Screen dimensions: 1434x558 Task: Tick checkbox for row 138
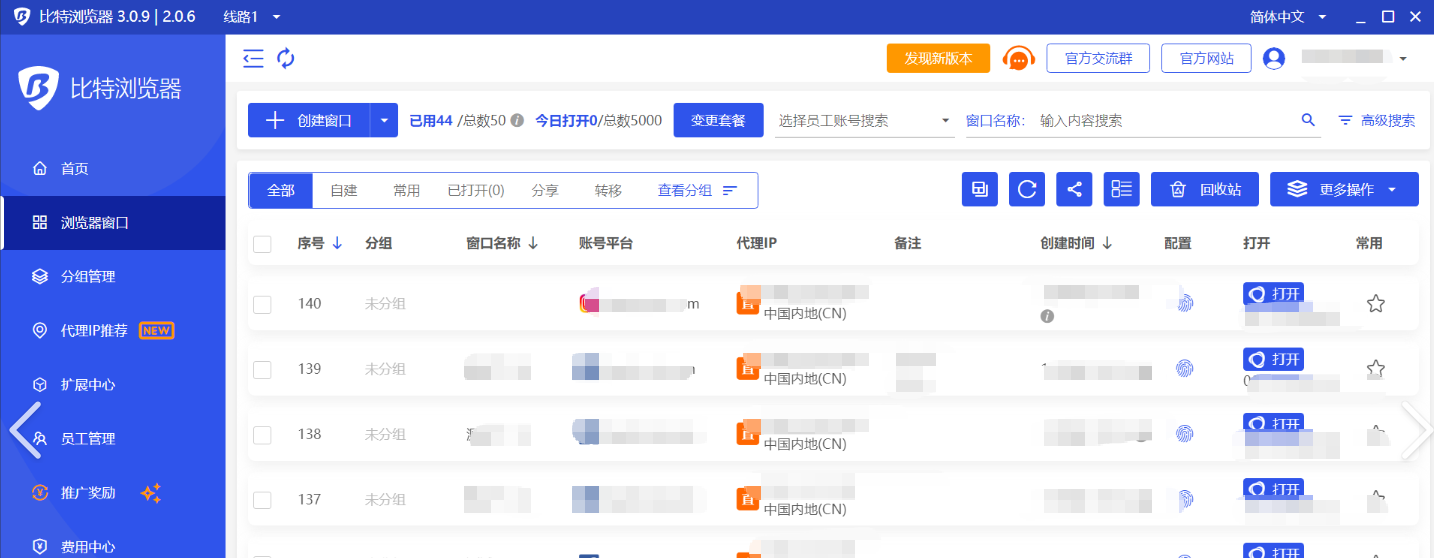pyautogui.click(x=262, y=435)
